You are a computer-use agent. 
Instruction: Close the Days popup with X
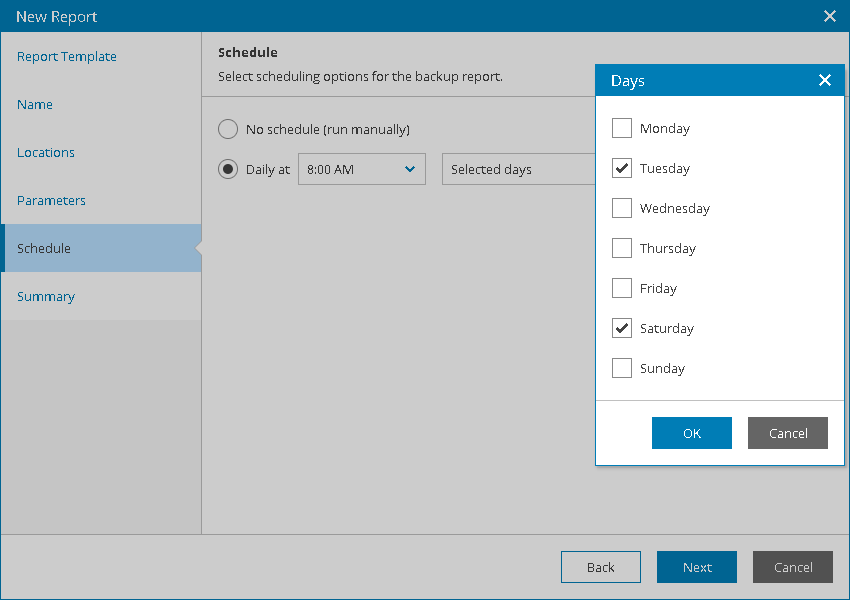tap(825, 80)
